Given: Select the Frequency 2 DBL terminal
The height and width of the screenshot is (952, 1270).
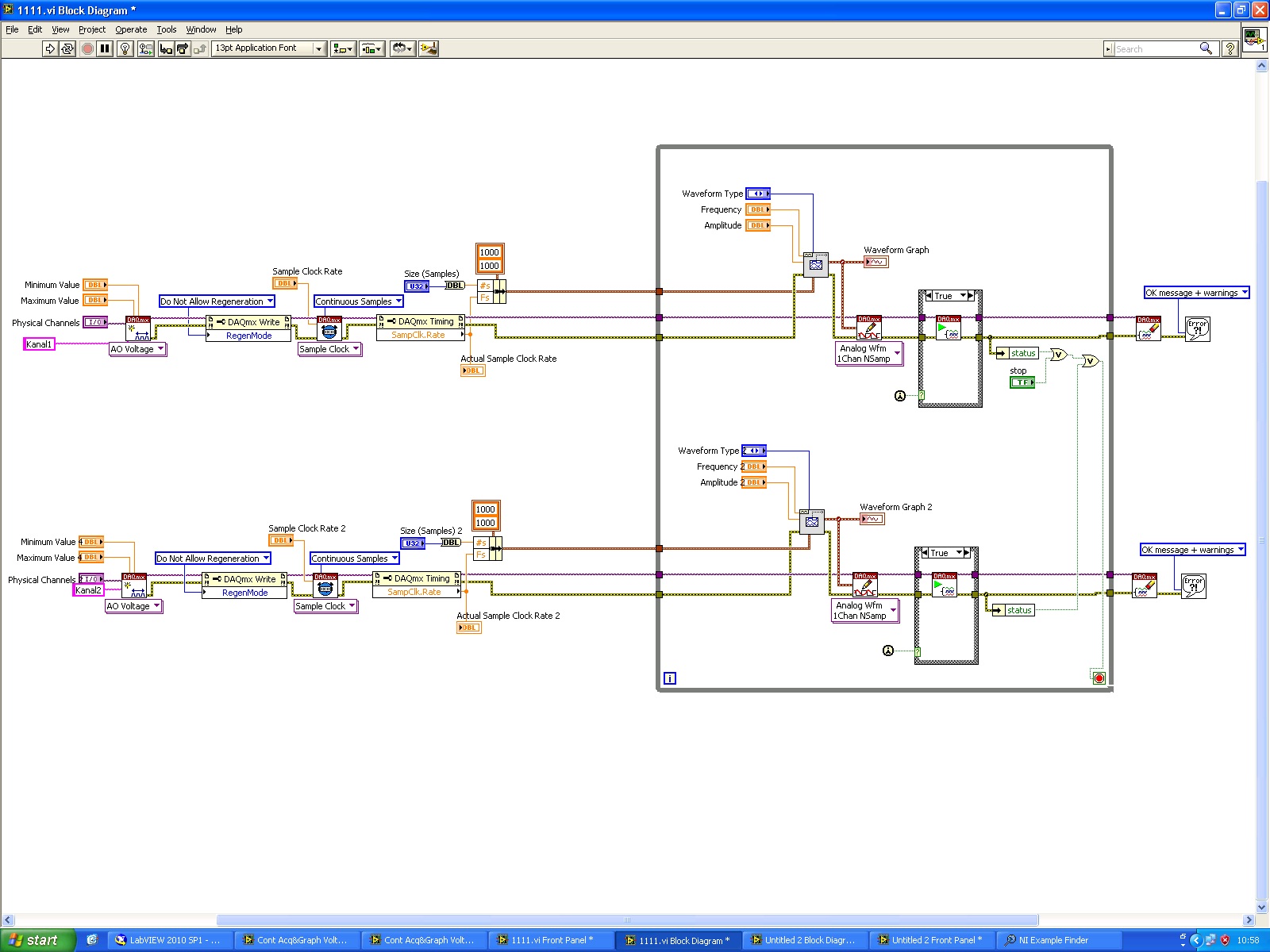Looking at the screenshot, I should (754, 466).
